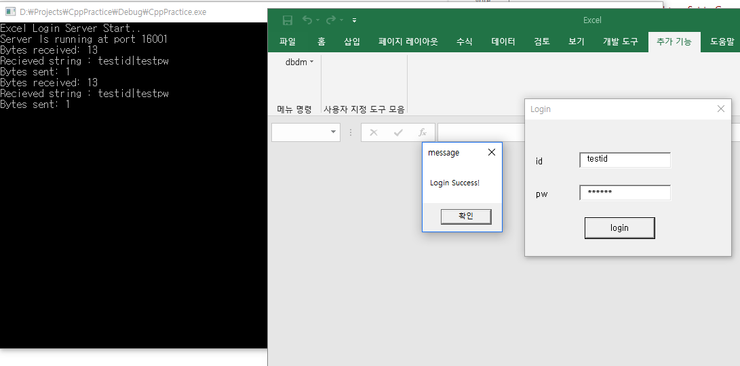Click the Redo arrow icon in Excel

[331, 20]
